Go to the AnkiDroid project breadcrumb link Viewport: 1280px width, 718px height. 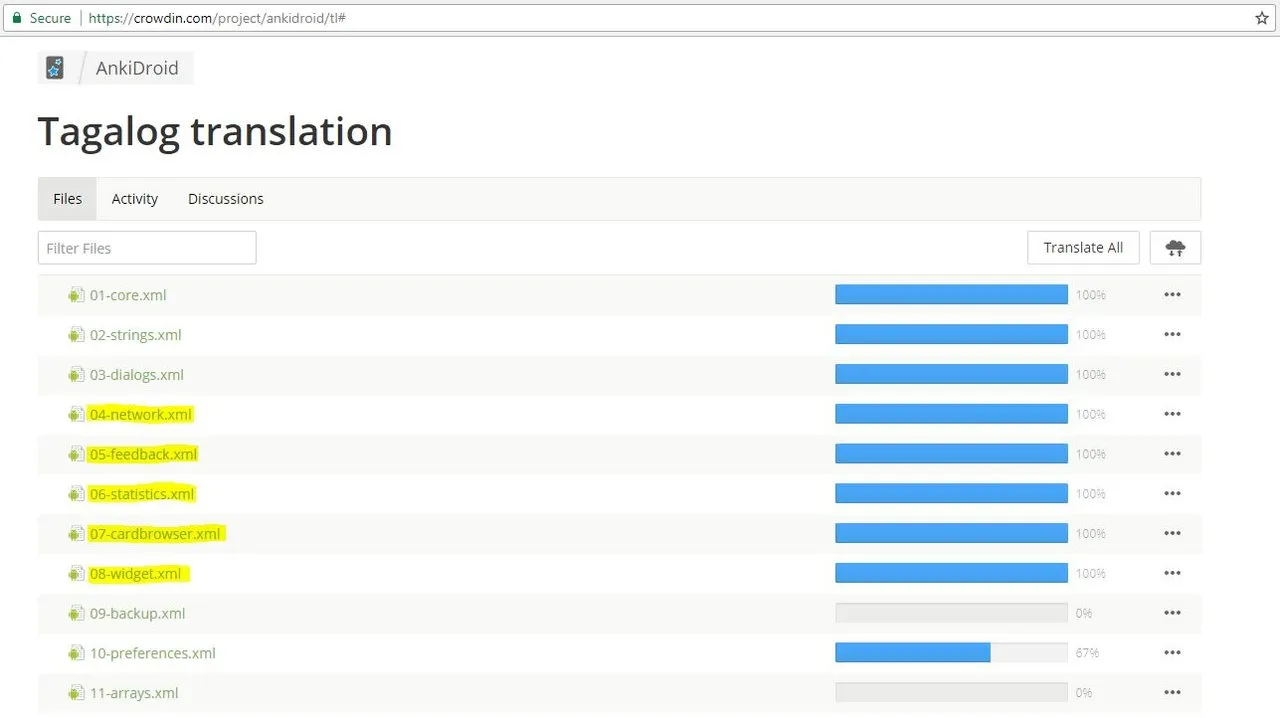137,68
